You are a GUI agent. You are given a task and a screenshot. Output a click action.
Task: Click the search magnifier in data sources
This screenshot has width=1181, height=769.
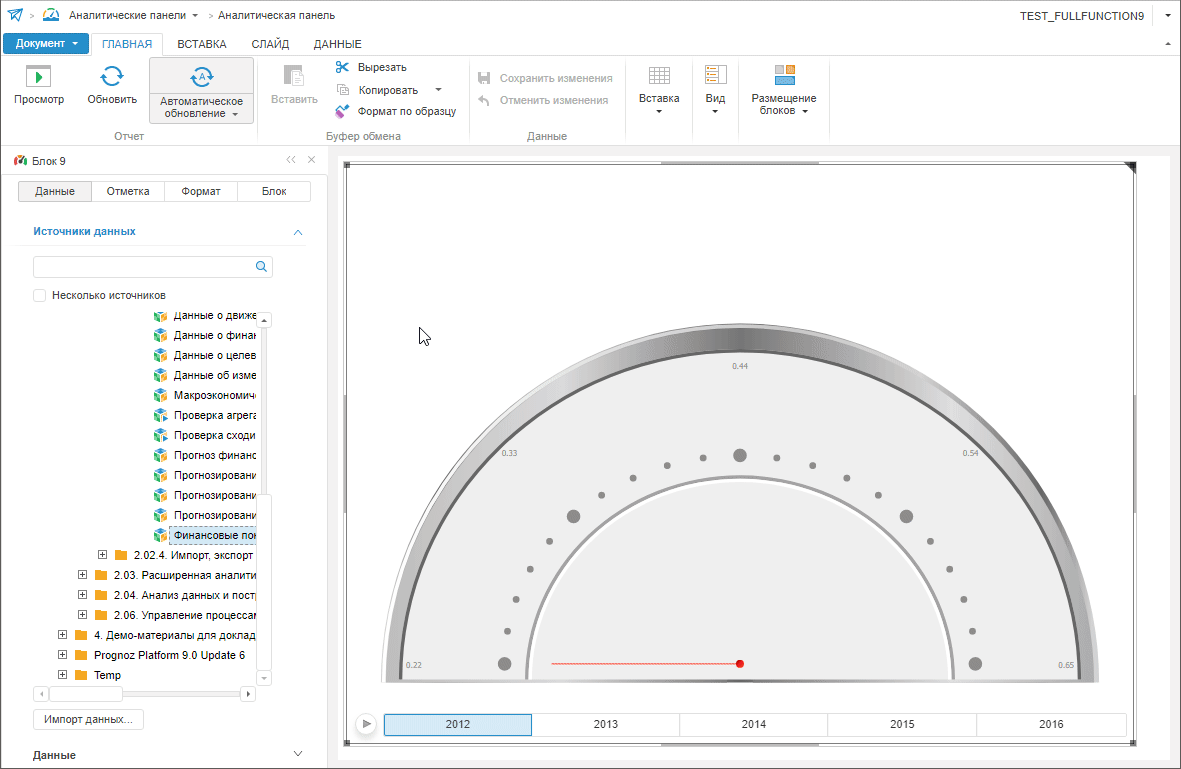[x=262, y=267]
